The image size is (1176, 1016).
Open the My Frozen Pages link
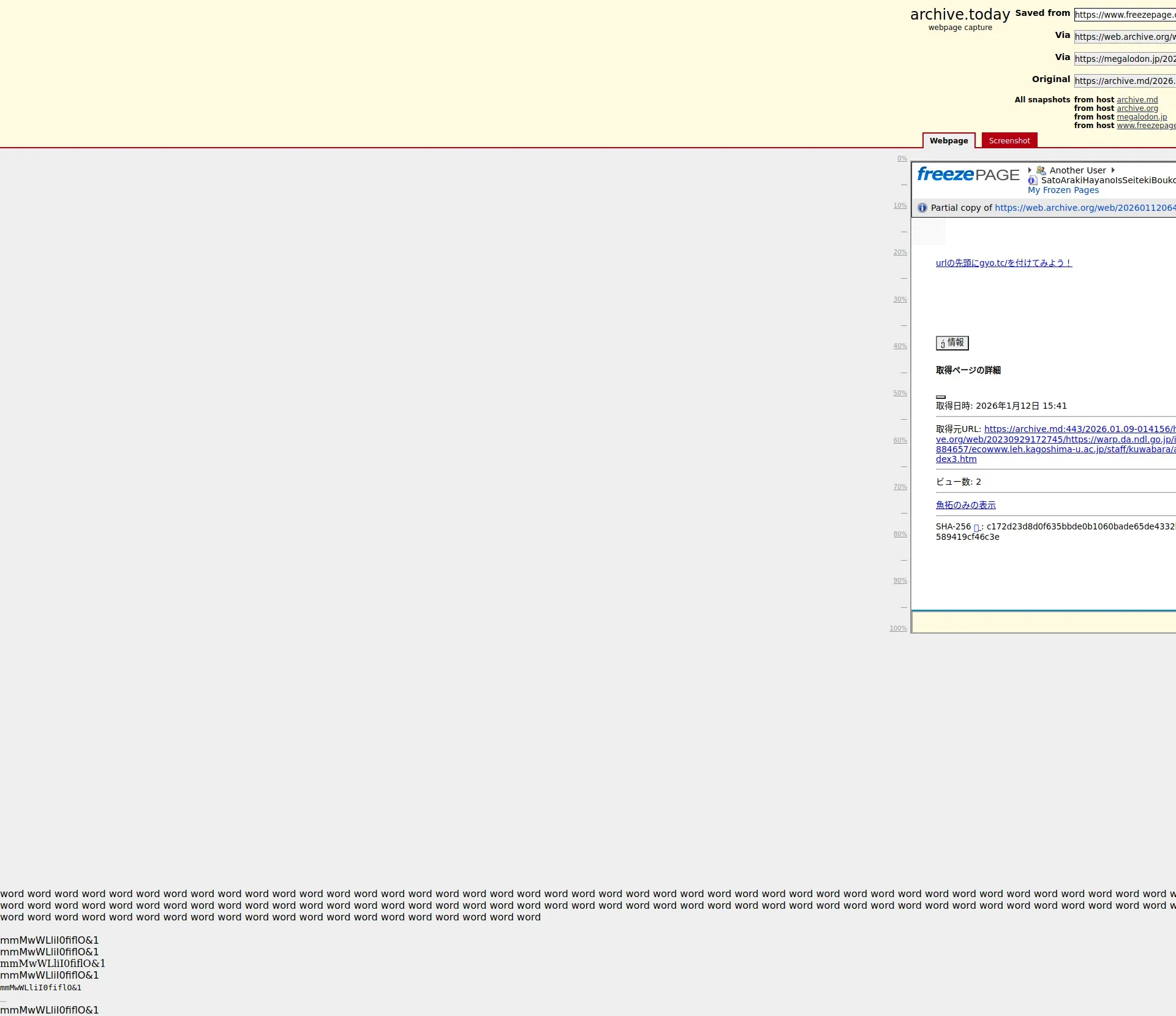(x=1063, y=190)
